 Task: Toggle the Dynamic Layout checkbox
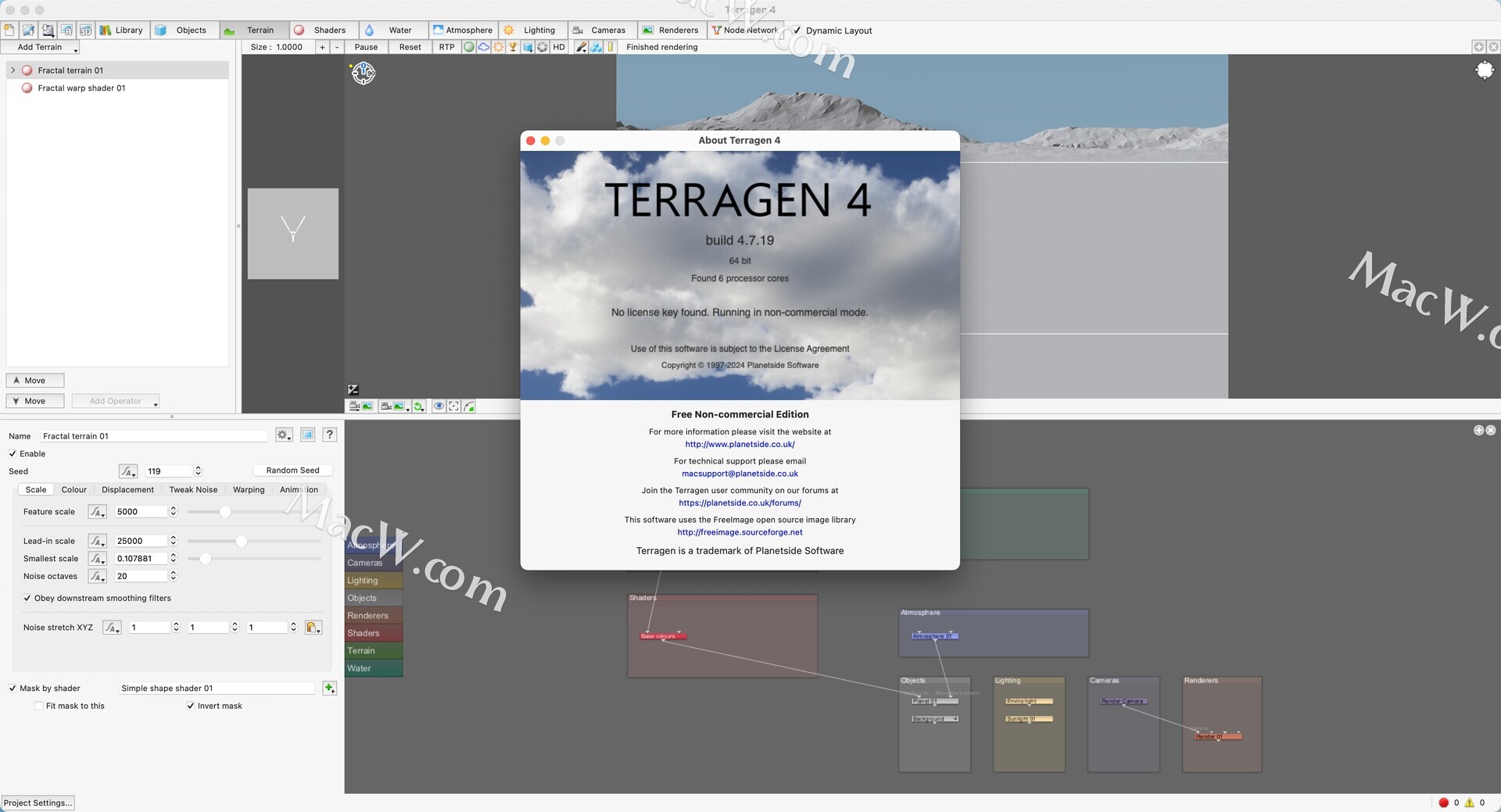797,30
